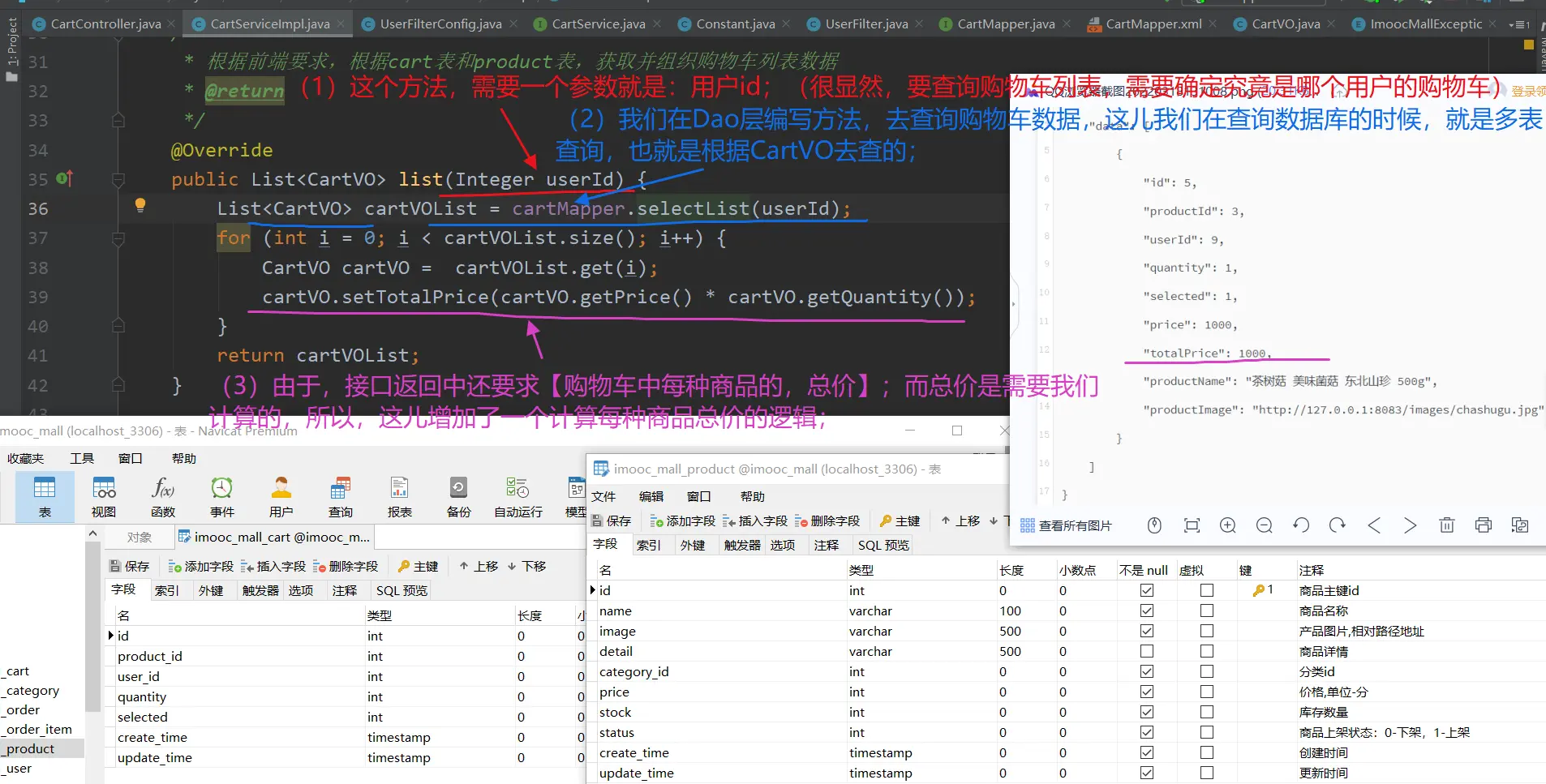Viewport: 1546px width, 784px height.
Task: Collapse the for loop at line 37
Action: [118, 238]
